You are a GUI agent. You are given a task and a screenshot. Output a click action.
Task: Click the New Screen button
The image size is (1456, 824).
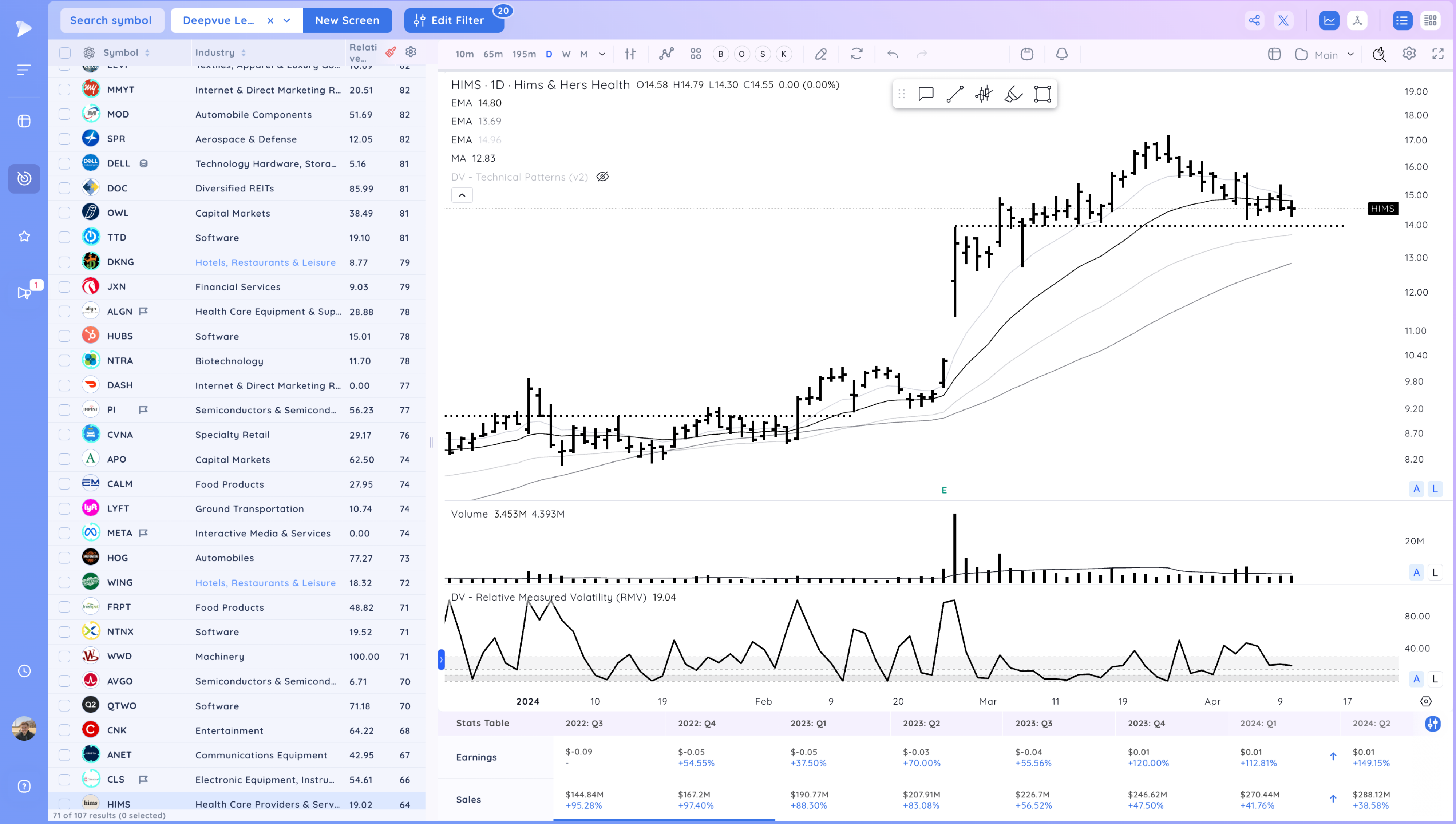click(347, 20)
